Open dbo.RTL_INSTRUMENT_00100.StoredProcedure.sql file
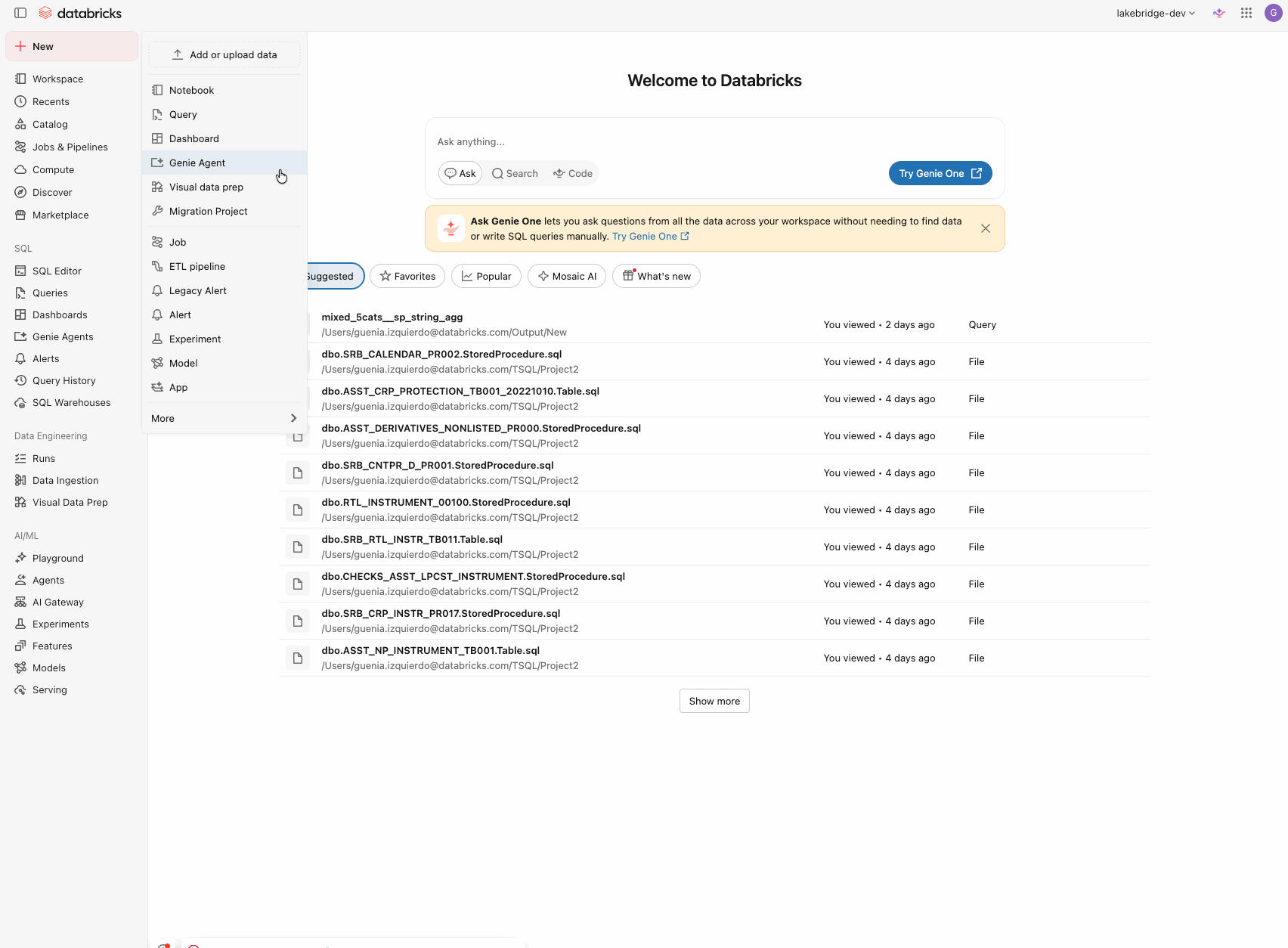 [x=446, y=502]
